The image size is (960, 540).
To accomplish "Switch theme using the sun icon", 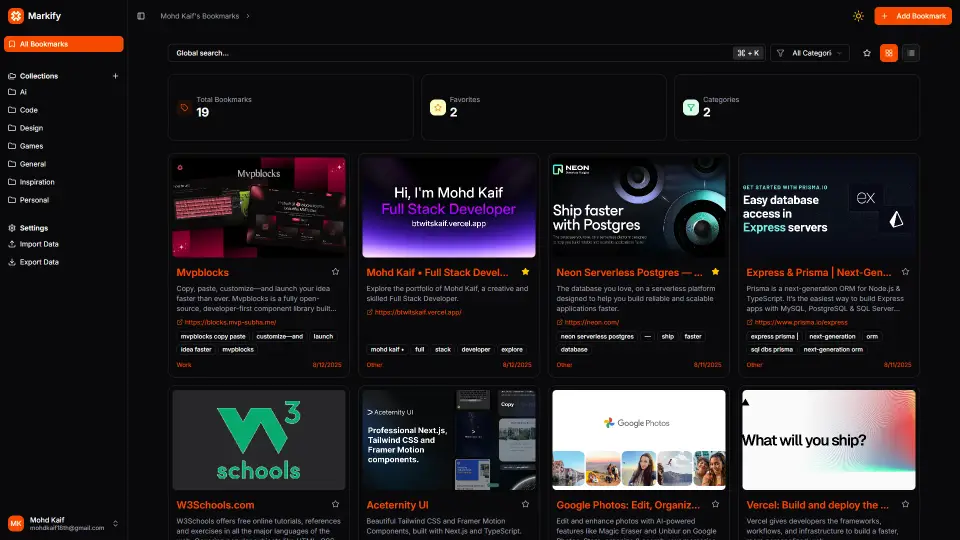I will [857, 16].
